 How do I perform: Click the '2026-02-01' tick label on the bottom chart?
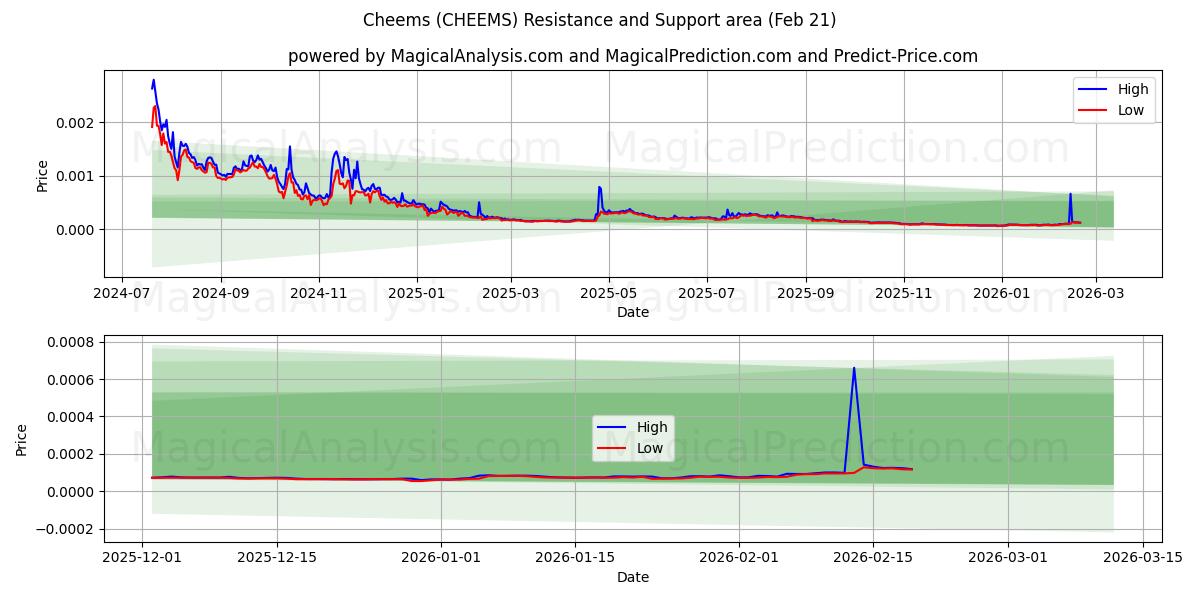click(x=740, y=559)
